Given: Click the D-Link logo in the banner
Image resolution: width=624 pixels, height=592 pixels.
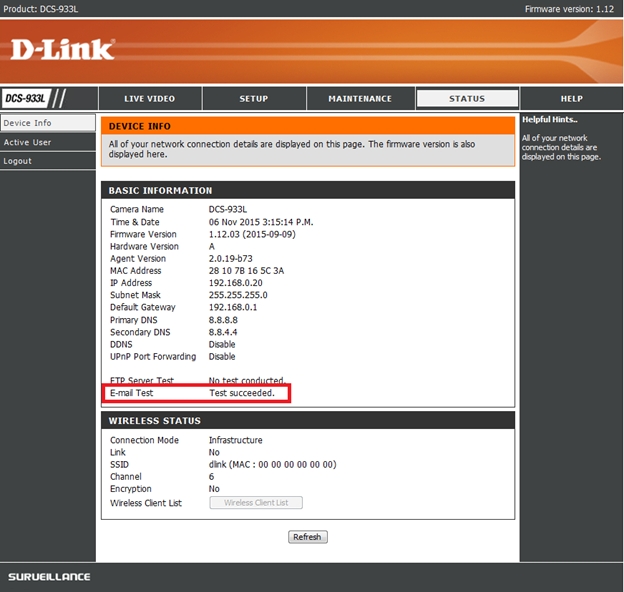Looking at the screenshot, I should (63, 49).
